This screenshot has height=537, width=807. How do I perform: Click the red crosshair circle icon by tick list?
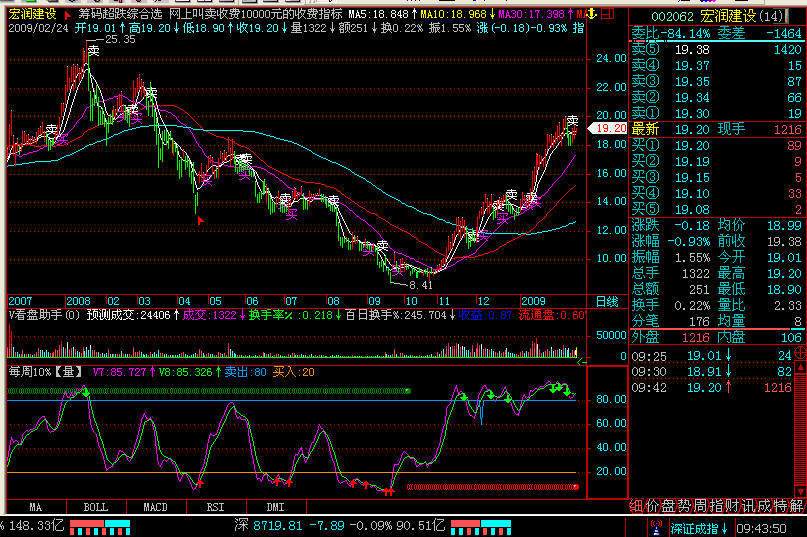[800, 353]
